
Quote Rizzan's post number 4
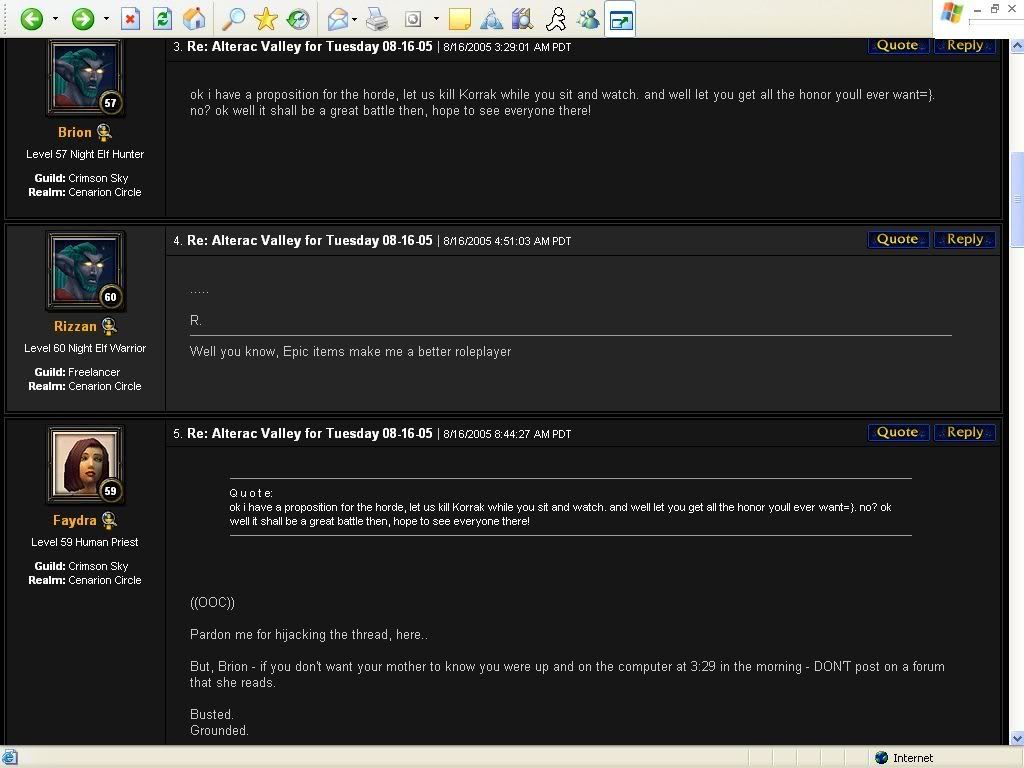coord(898,240)
